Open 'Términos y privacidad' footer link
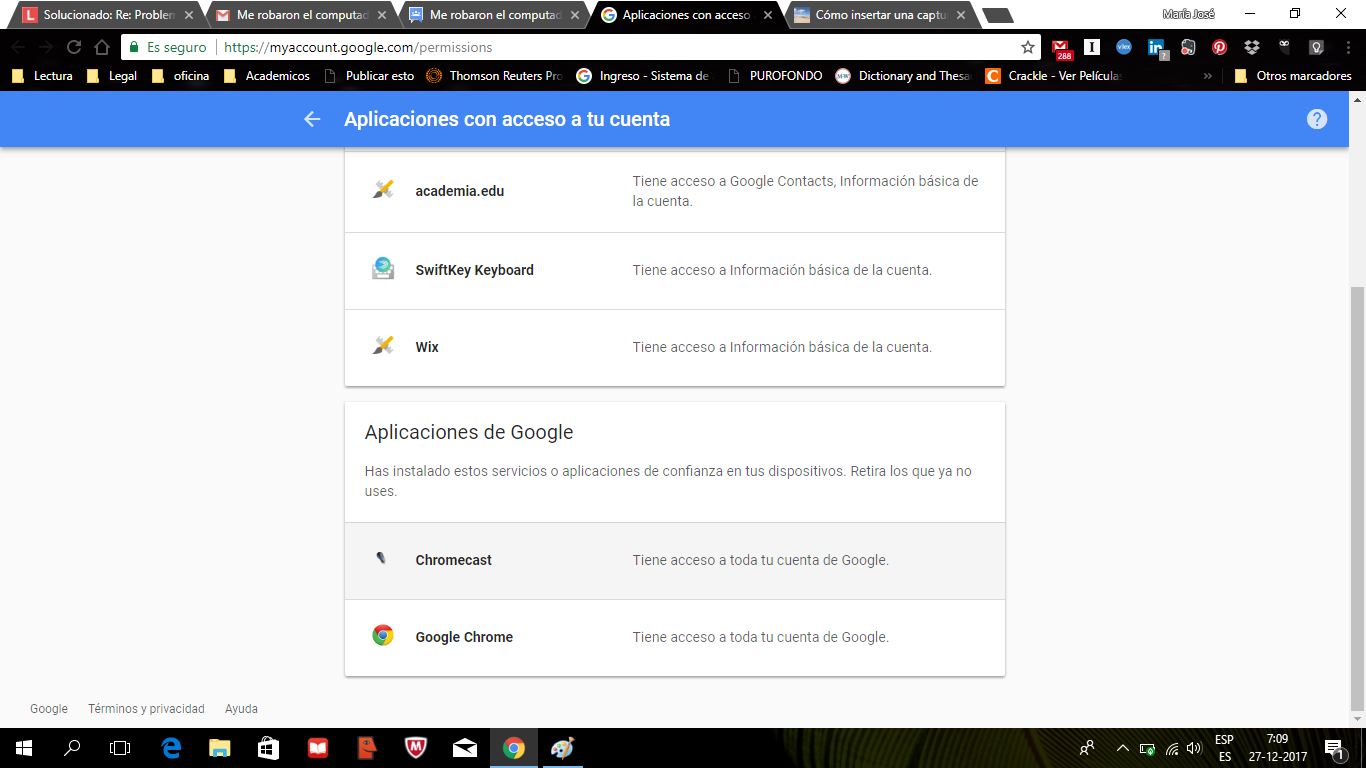 pyautogui.click(x=146, y=709)
